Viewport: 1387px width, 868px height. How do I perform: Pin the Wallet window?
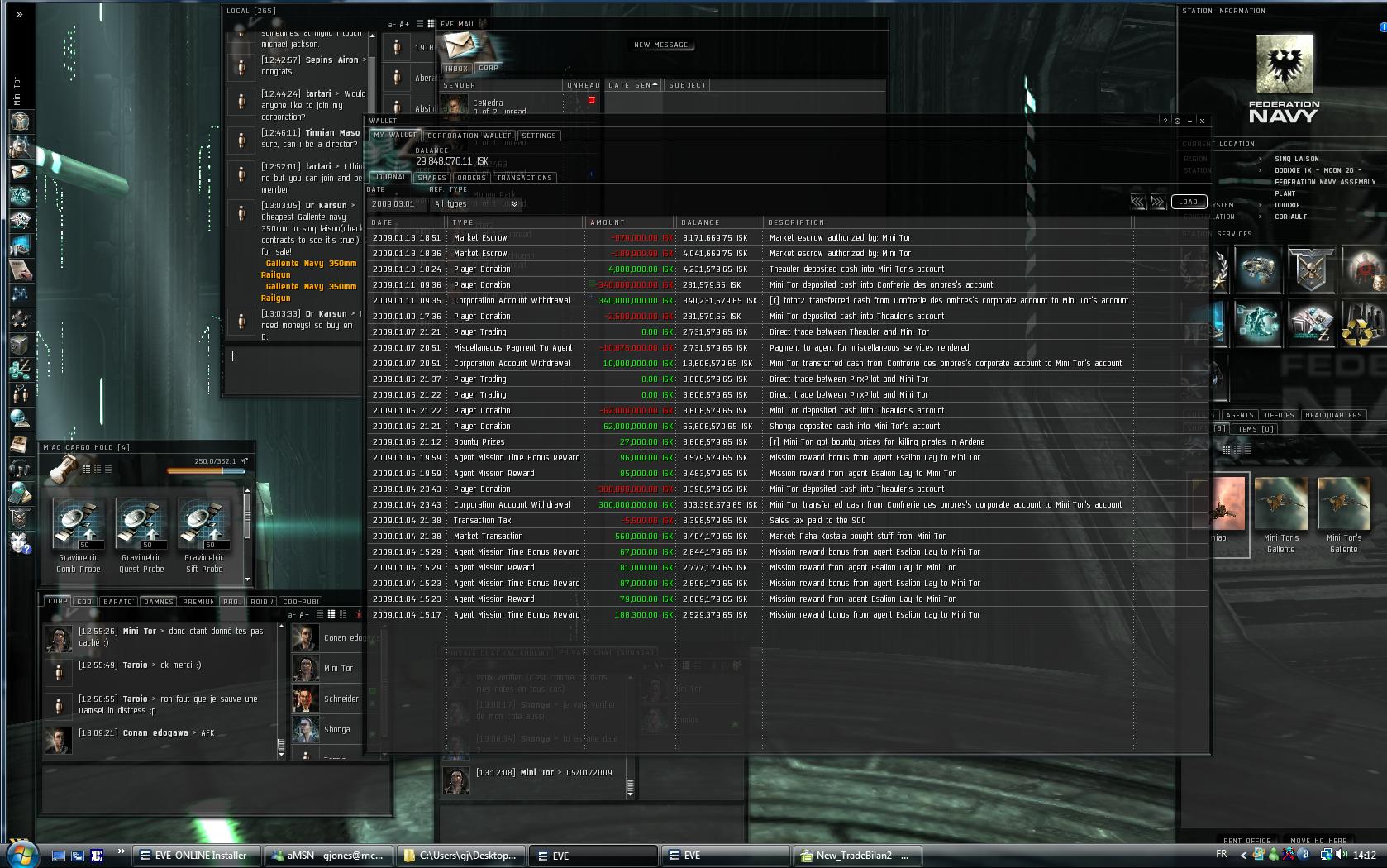1177,121
